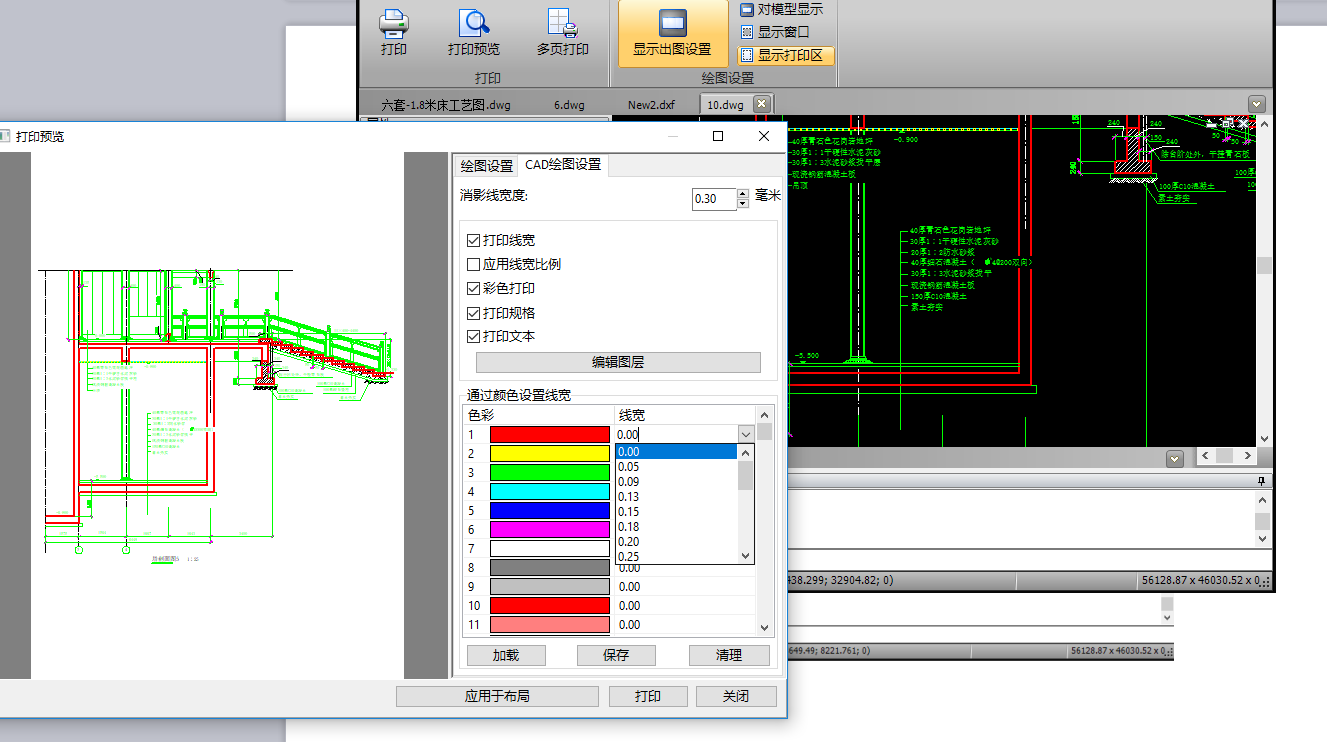Open the document tabs list arrow
1327x742 pixels.
(x=1257, y=104)
